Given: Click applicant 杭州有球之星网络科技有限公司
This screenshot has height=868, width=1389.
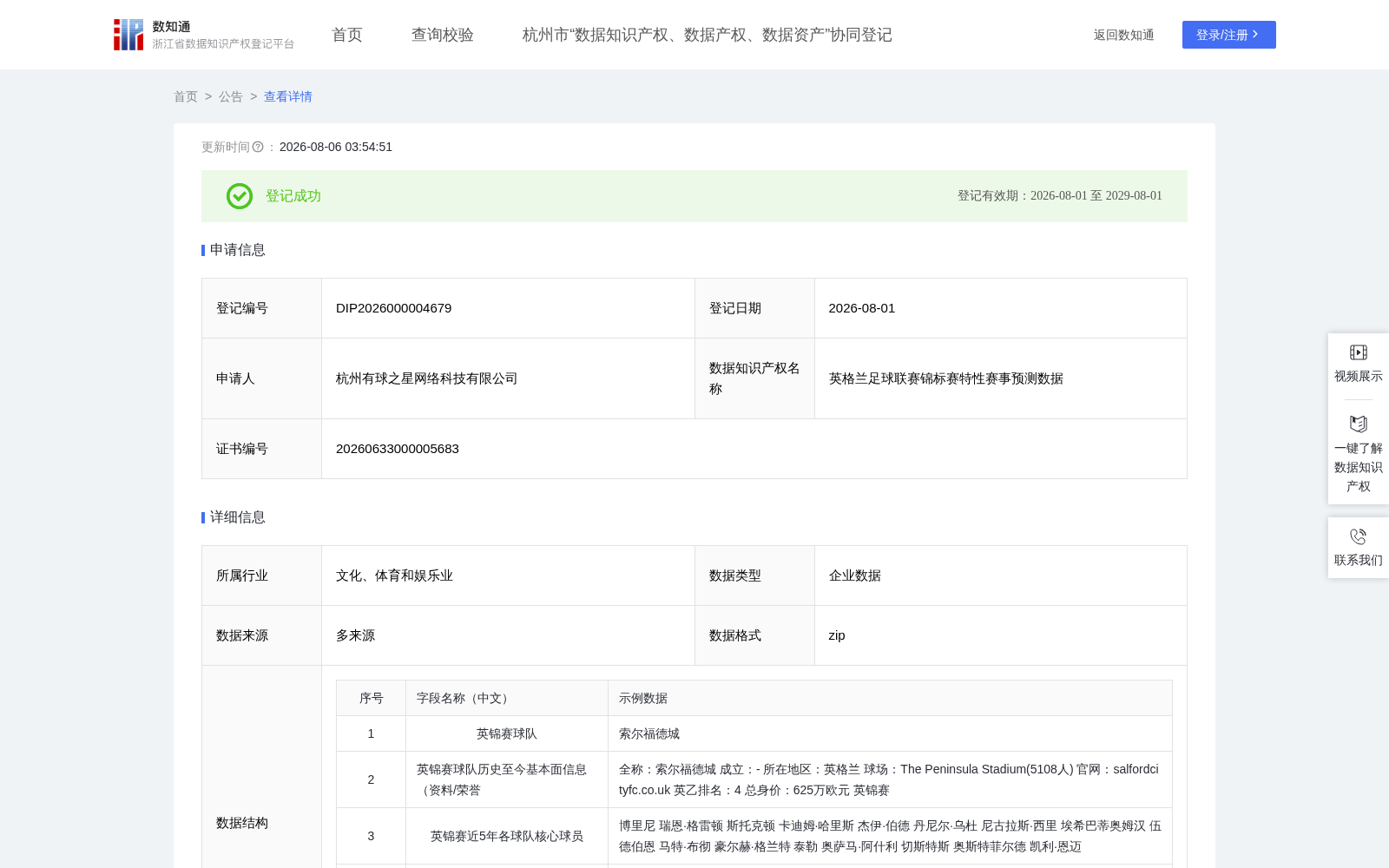Looking at the screenshot, I should (426, 378).
